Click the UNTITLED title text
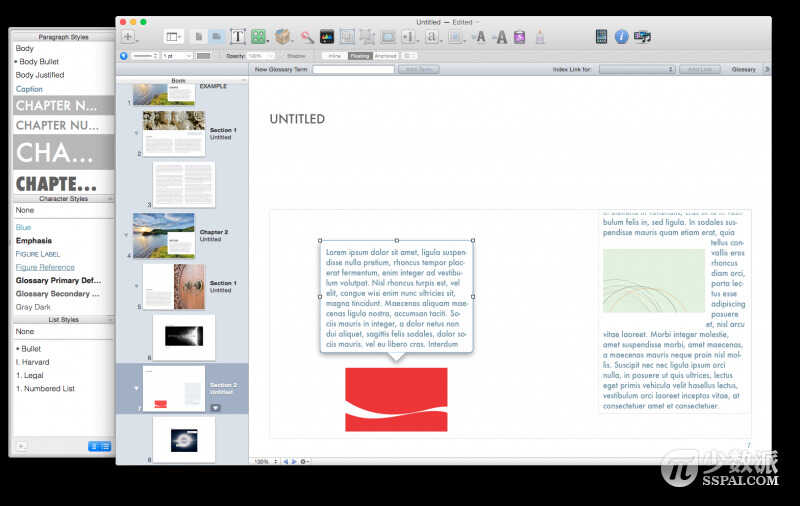 pyautogui.click(x=297, y=119)
